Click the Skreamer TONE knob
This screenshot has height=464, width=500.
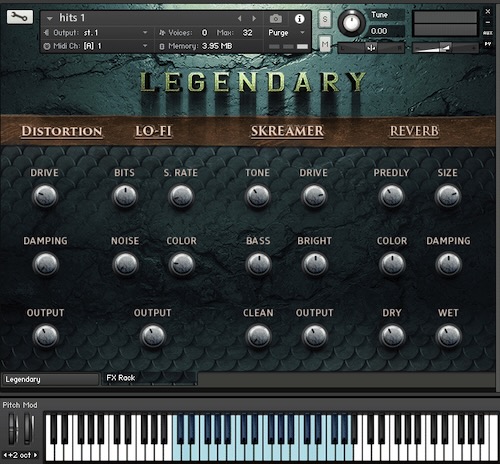(258, 196)
